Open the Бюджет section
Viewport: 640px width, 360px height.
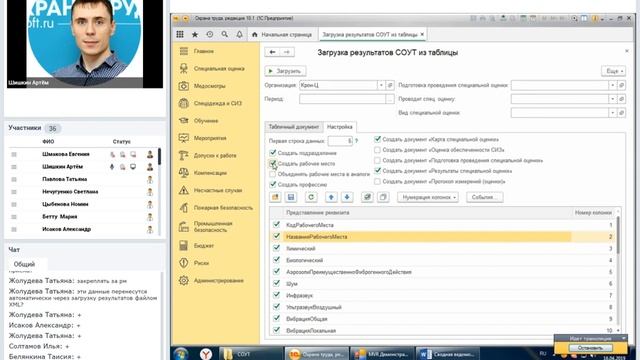pyautogui.click(x=204, y=246)
